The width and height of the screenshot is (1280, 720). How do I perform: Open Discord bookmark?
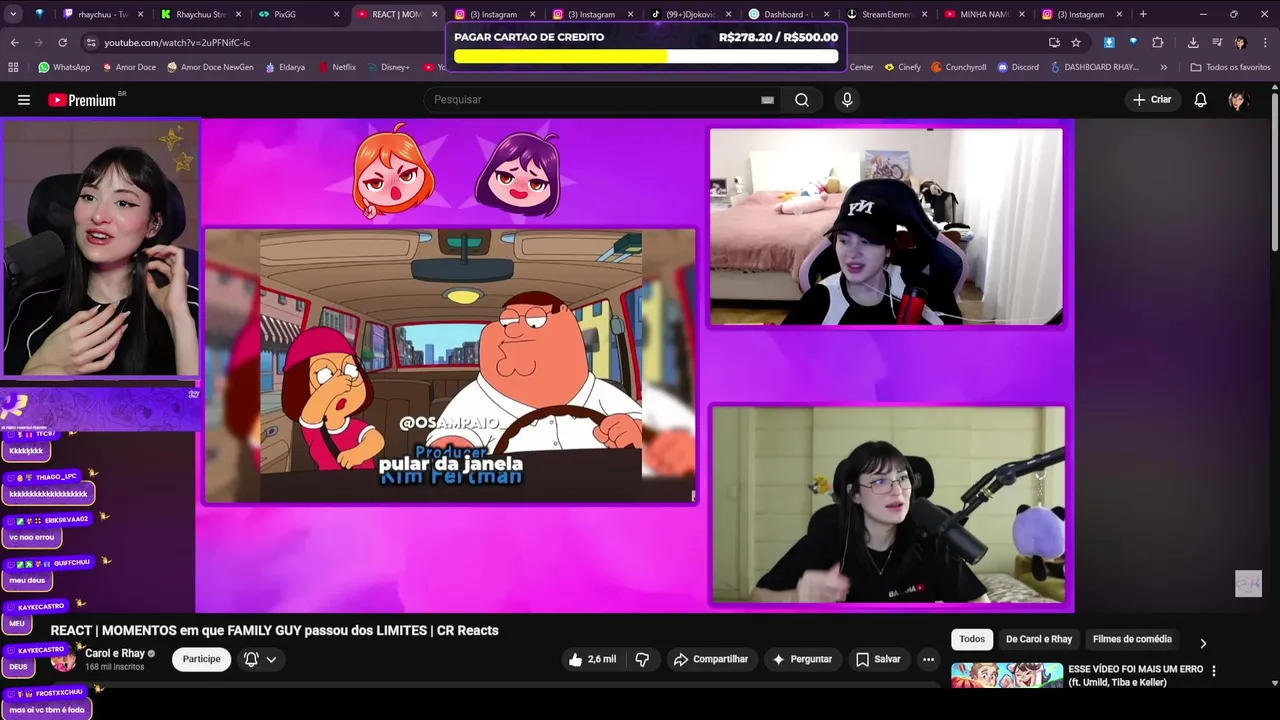pos(1018,67)
